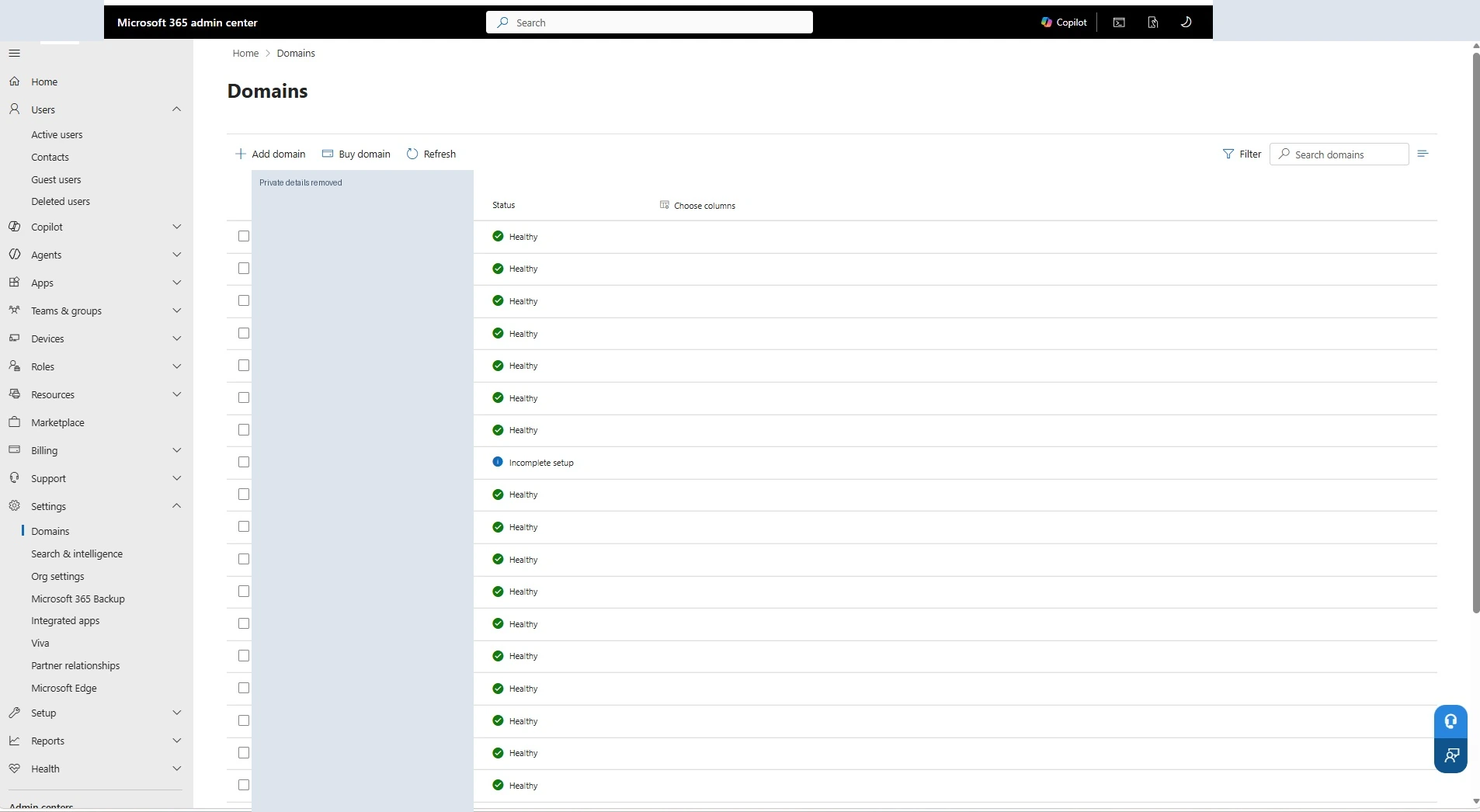The width and height of the screenshot is (1480, 812).
Task: Click the Home house icon in sidebar
Action: coord(15,82)
